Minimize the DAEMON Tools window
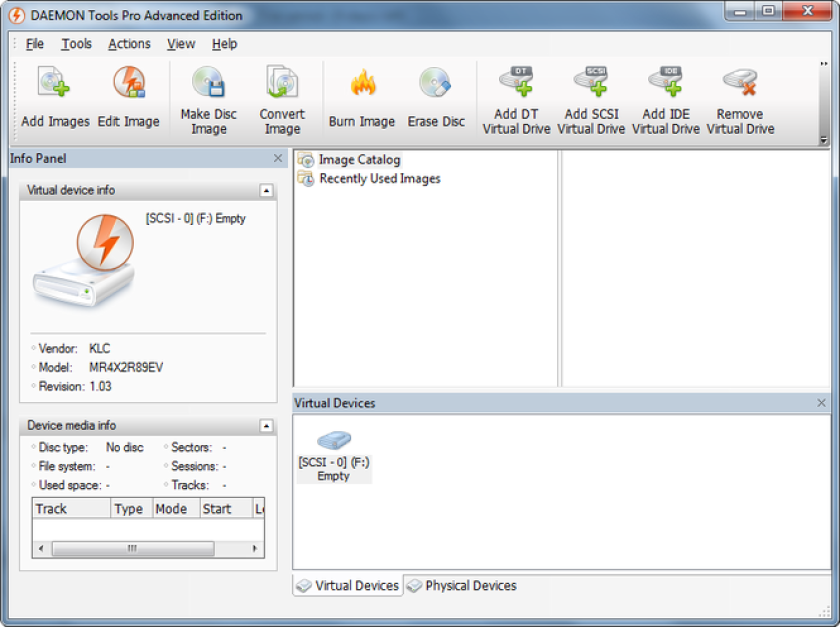The width and height of the screenshot is (840, 627). [740, 11]
